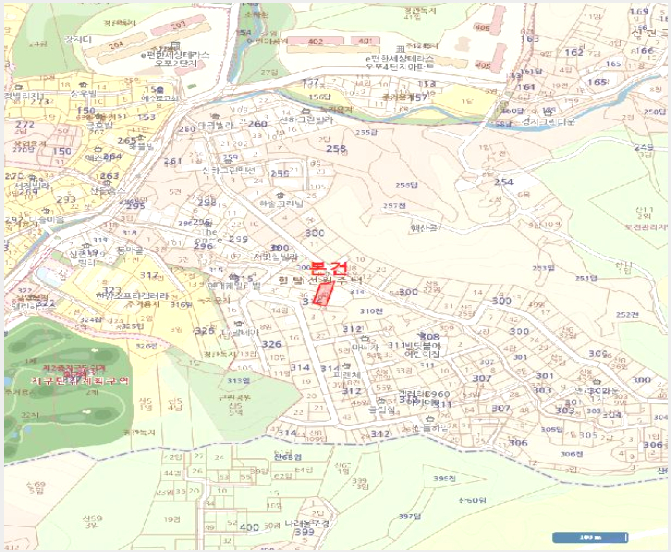Click the map scale bar
671x552 pixels.
[590, 537]
